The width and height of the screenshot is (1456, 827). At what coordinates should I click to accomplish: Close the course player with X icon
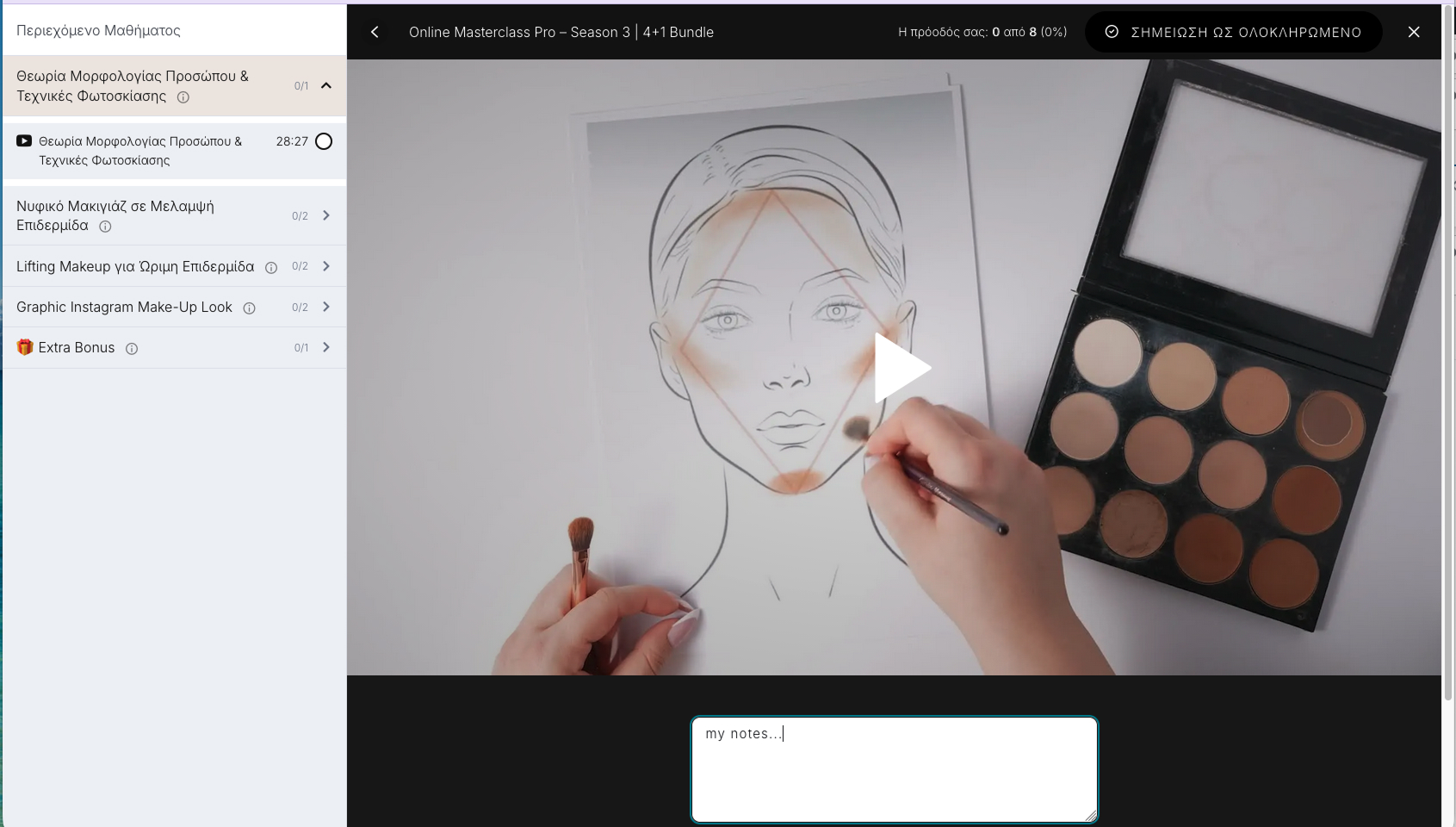pyautogui.click(x=1414, y=32)
